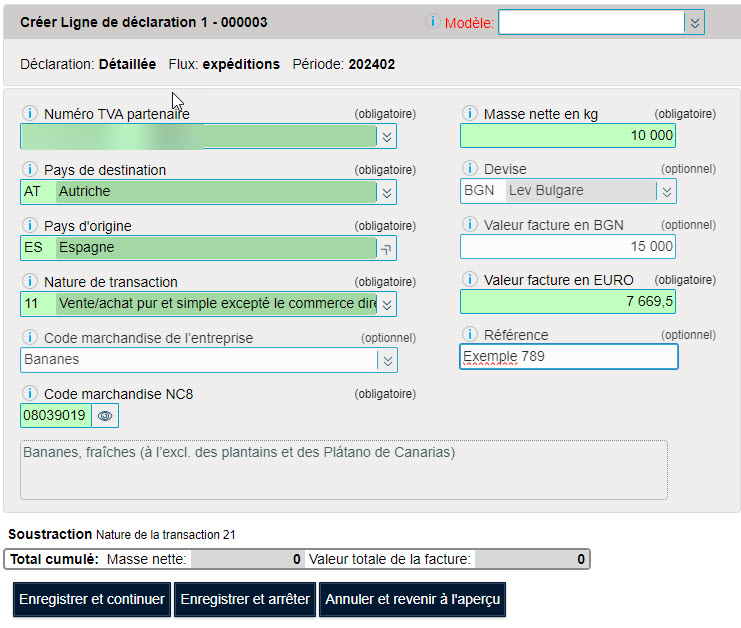Click the Flux value expéditions
This screenshot has width=741, height=628.
(241, 64)
